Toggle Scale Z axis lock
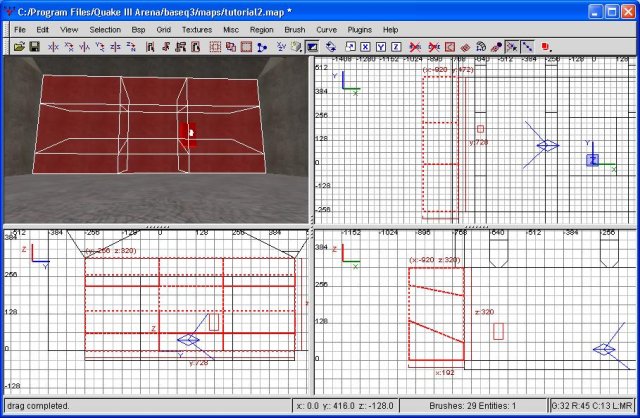This screenshot has width=640, height=418. coord(396,47)
